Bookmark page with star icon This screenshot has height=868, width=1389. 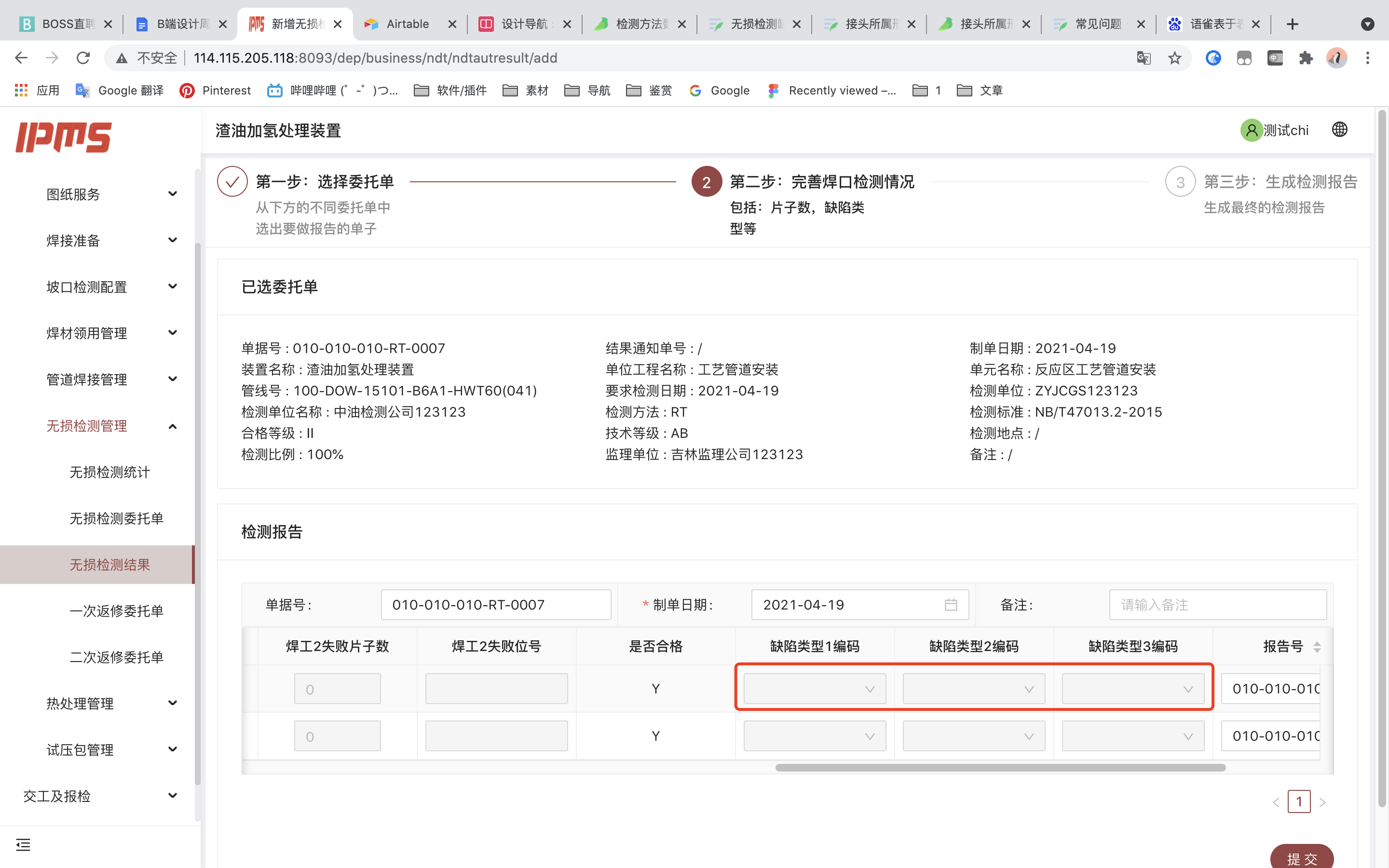[1174, 58]
